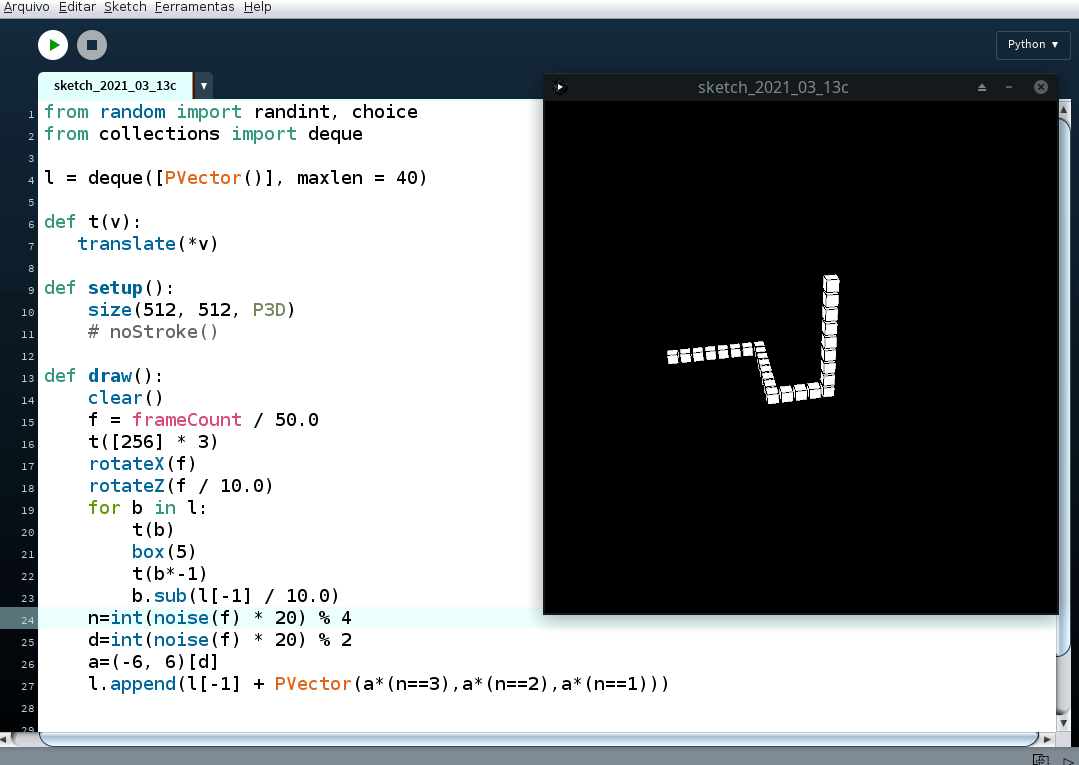This screenshot has height=765, width=1079.
Task: Open the Python mode dropdown
Action: click(x=1033, y=44)
